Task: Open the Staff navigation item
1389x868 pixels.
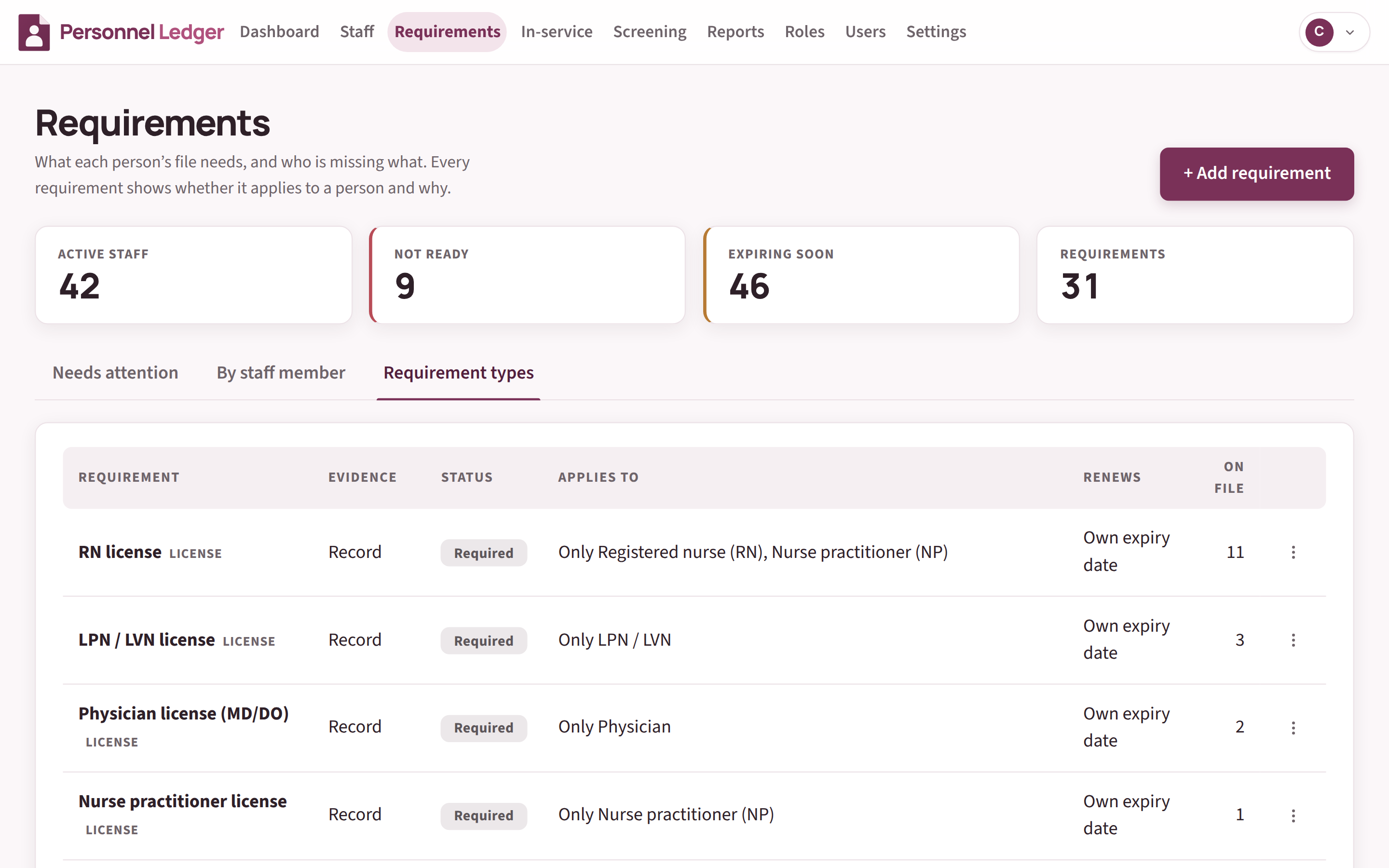Action: tap(356, 31)
